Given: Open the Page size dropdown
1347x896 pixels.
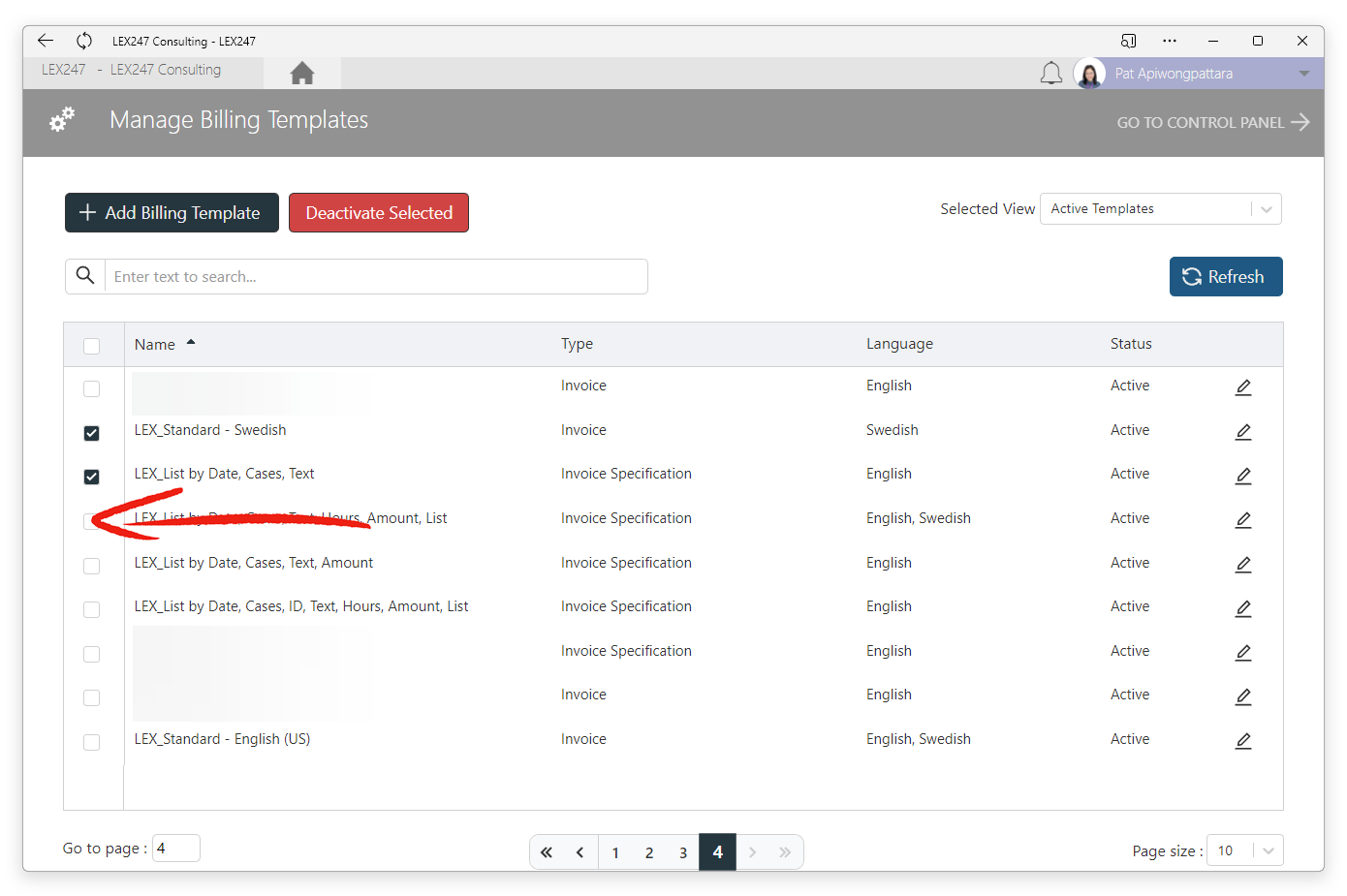Looking at the screenshot, I should coord(1244,850).
